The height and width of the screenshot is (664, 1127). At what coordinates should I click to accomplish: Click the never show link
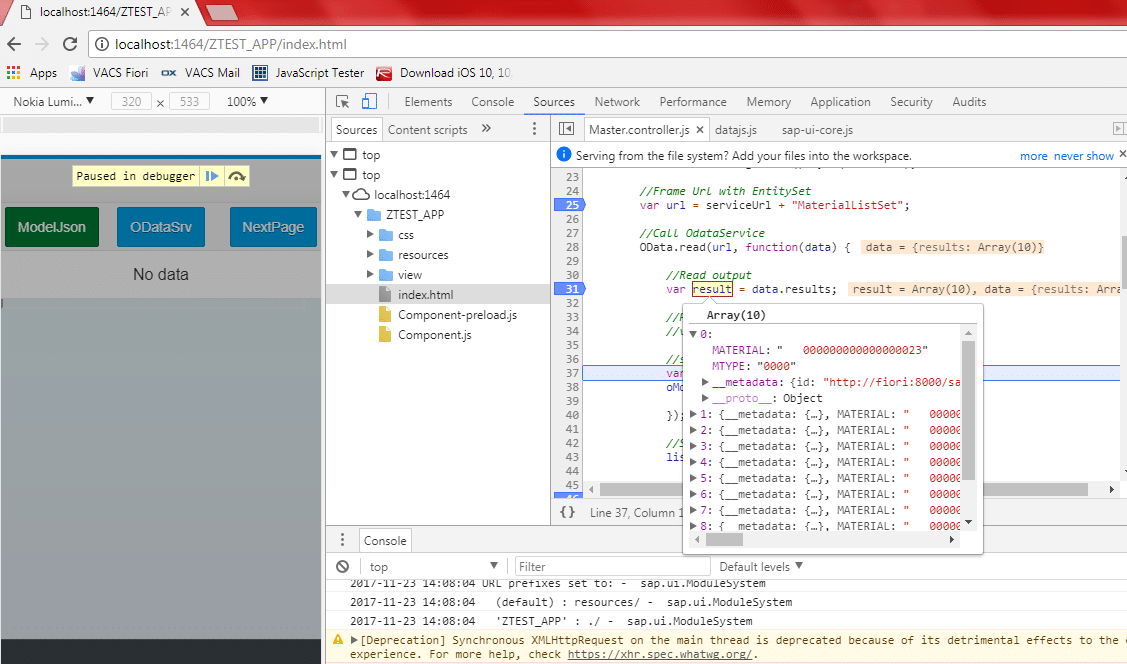(x=1083, y=156)
